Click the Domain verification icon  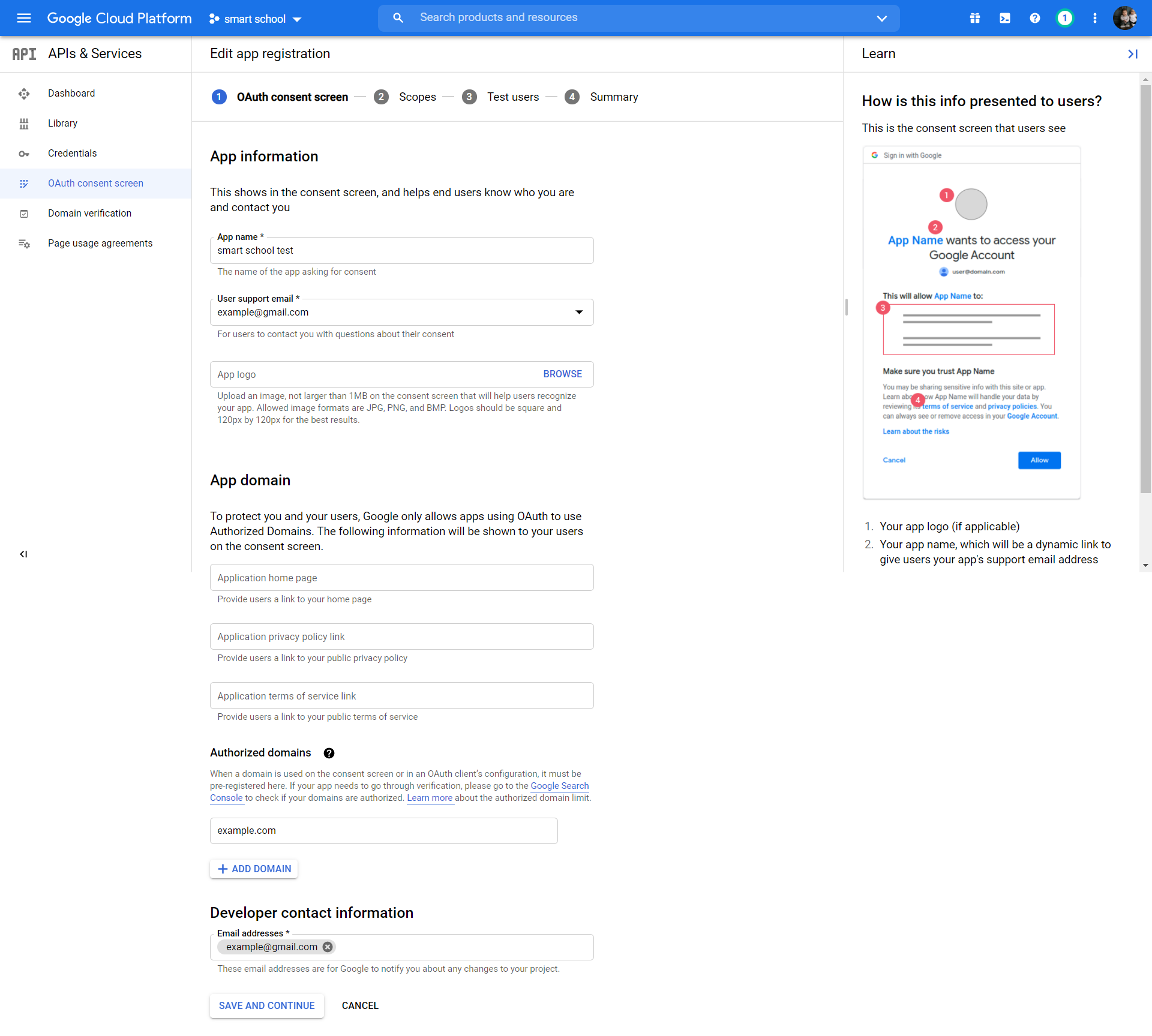coord(24,213)
